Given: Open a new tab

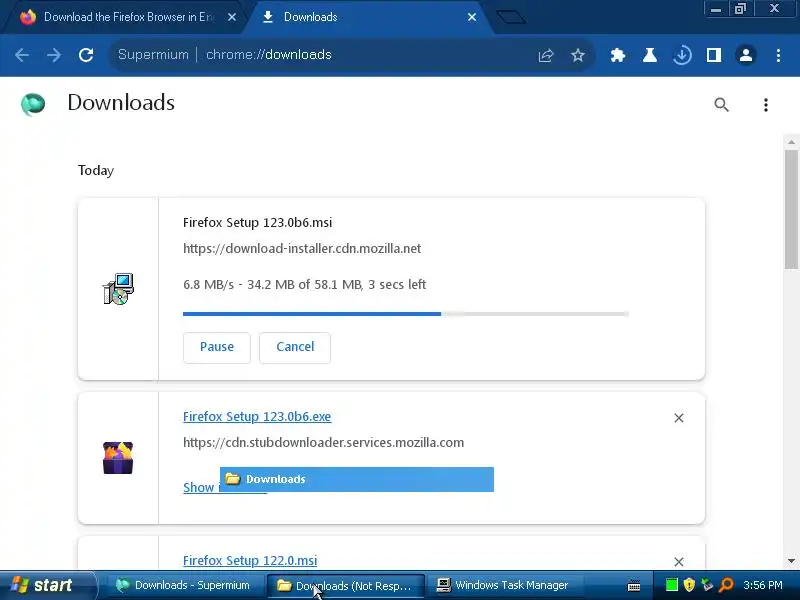Looking at the screenshot, I should 511,17.
